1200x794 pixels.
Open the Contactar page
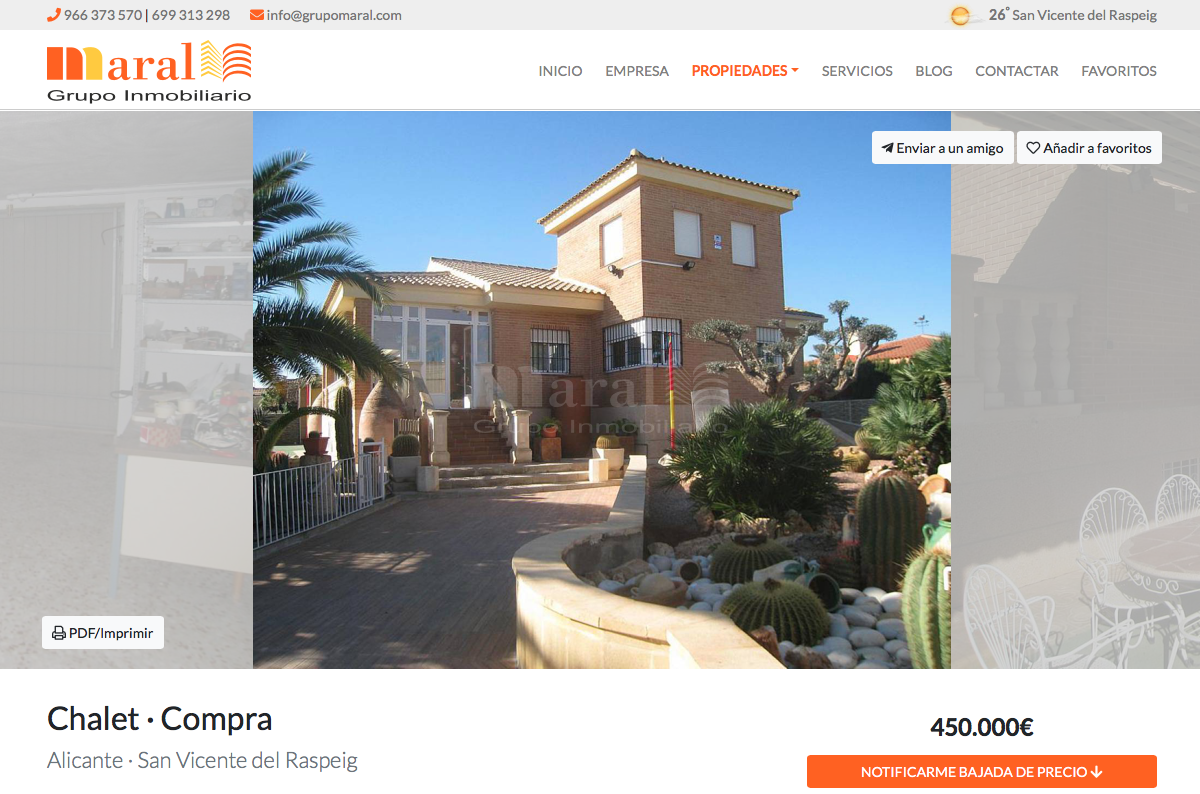click(1017, 71)
